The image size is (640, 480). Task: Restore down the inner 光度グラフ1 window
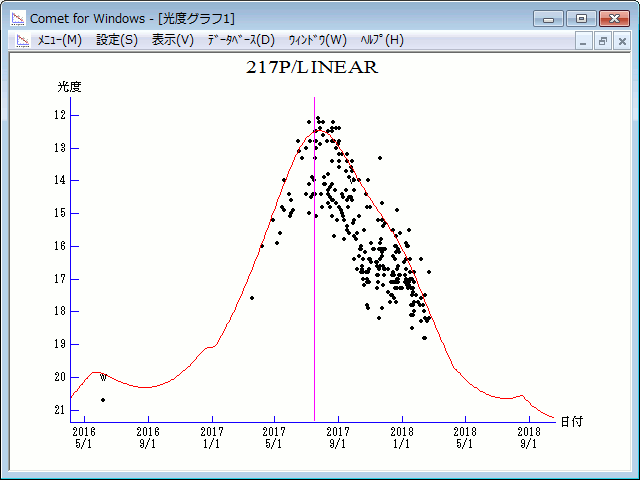tap(603, 41)
